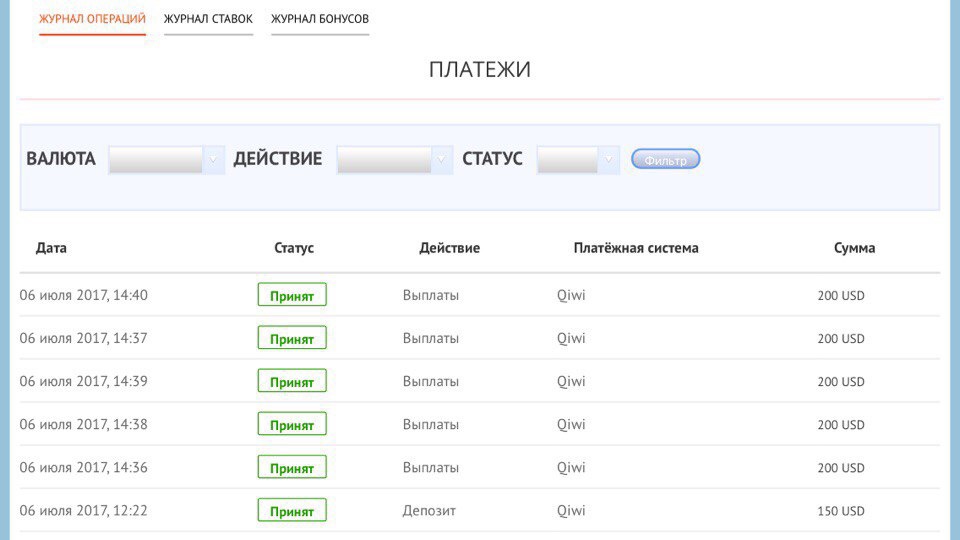Click the Сумма column header
The width and height of the screenshot is (960, 540).
point(854,248)
